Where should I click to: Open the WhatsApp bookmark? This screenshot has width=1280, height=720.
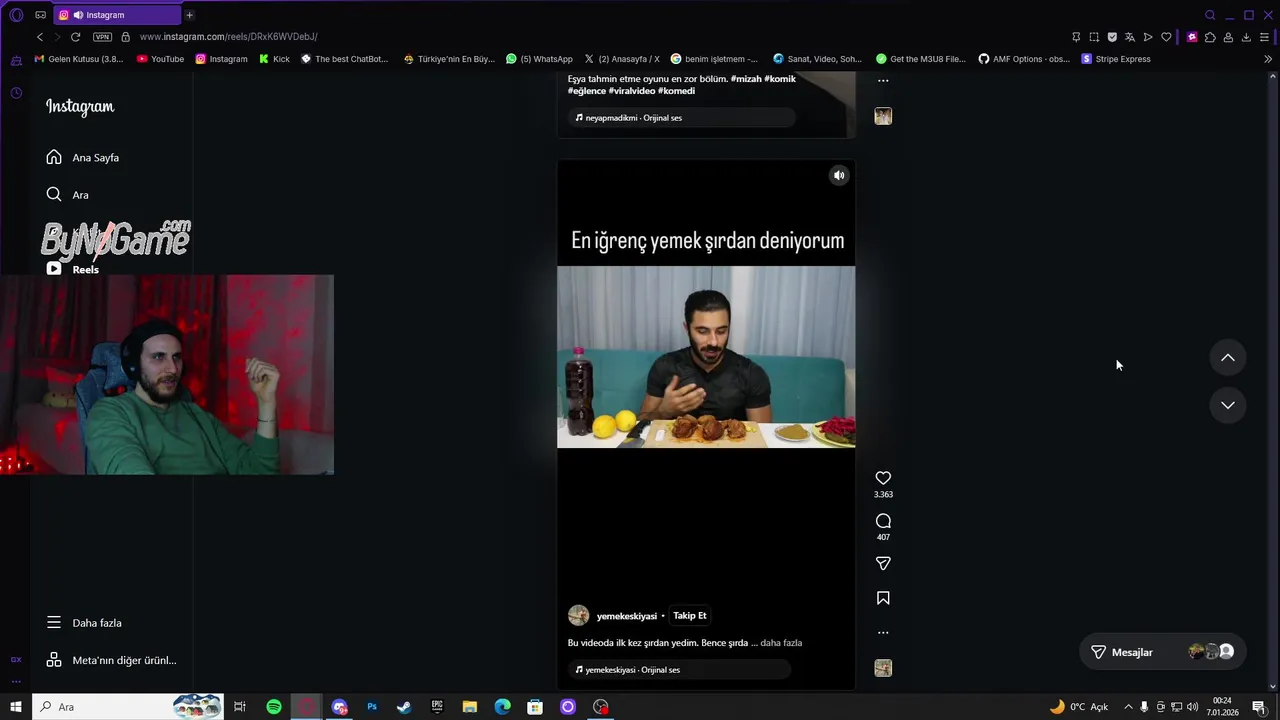tap(539, 59)
